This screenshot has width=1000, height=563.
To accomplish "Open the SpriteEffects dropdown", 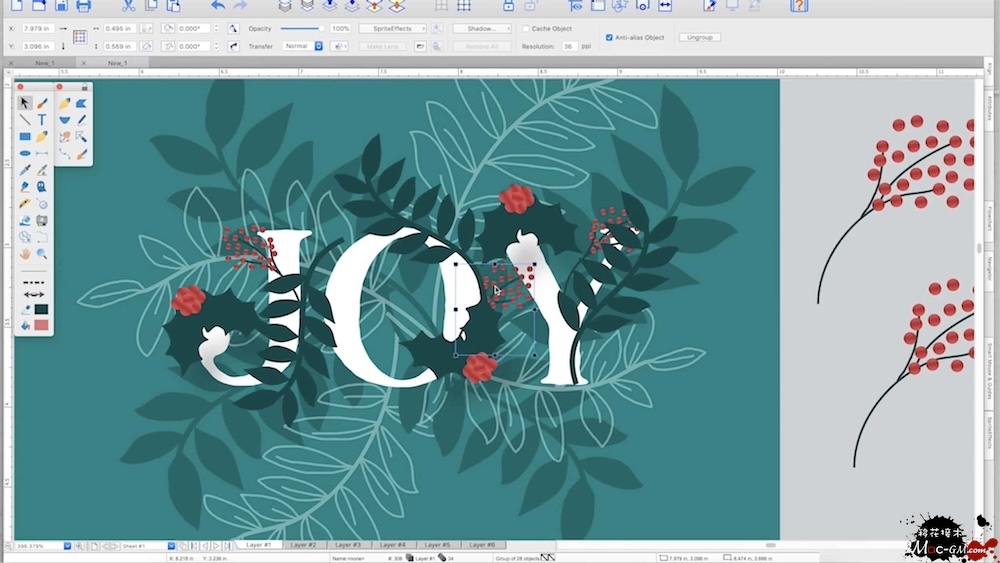I will click(392, 29).
